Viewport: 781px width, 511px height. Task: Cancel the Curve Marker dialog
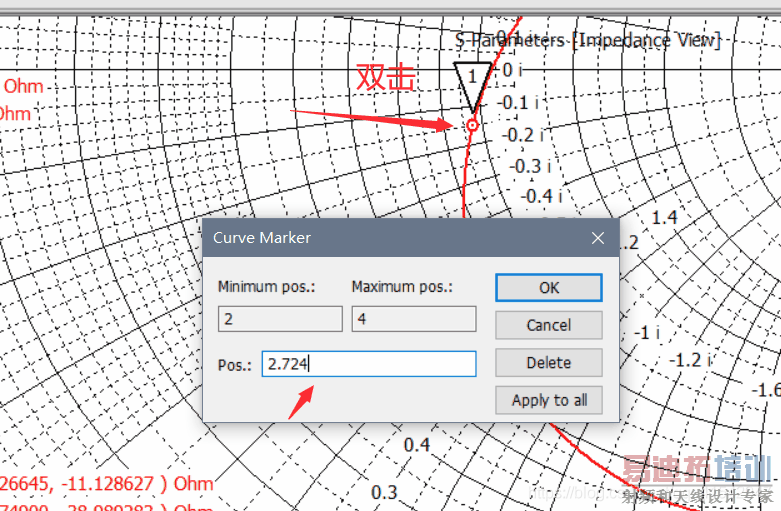click(x=548, y=325)
